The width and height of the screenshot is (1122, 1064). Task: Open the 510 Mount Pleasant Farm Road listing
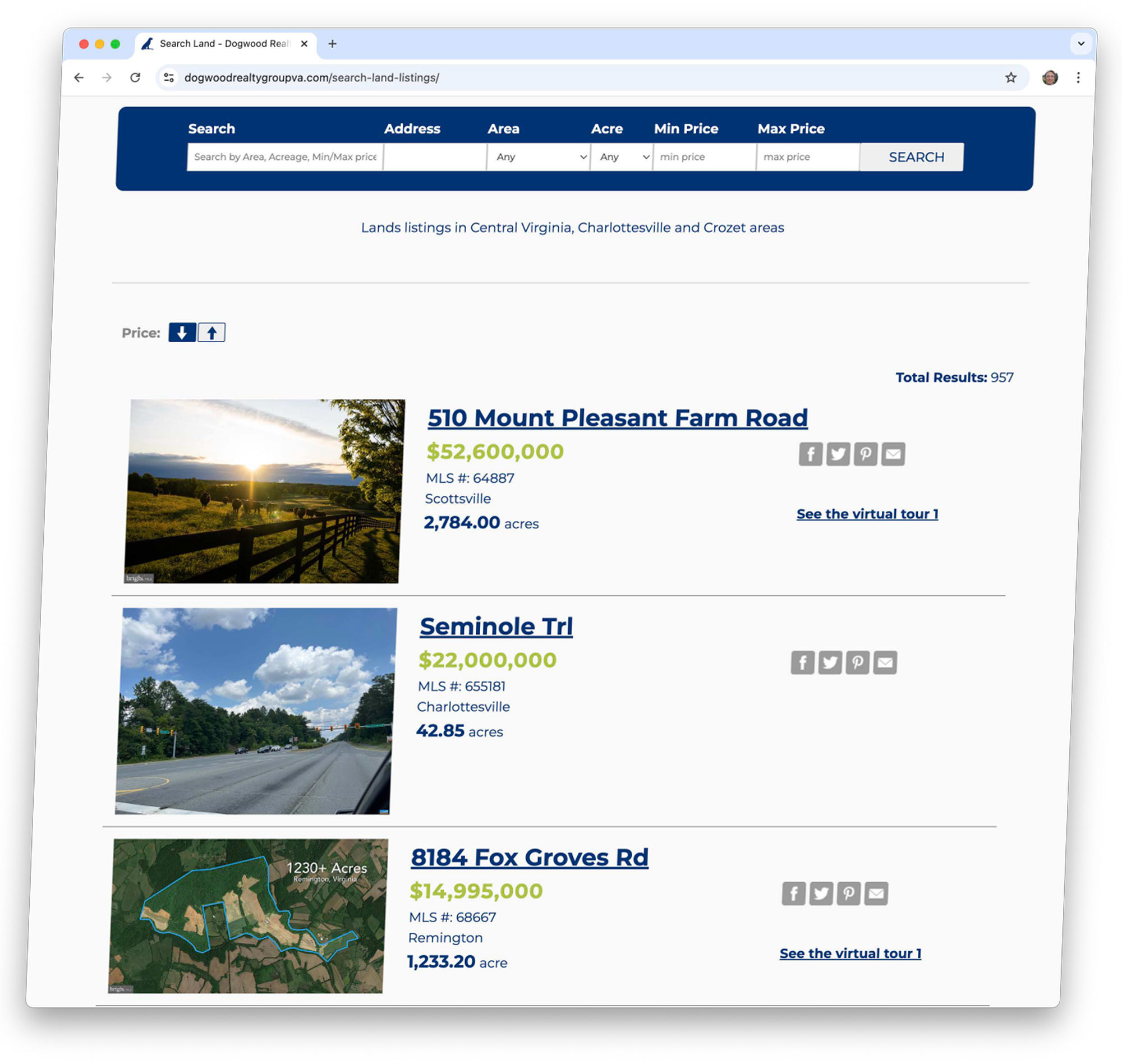pyautogui.click(x=617, y=418)
